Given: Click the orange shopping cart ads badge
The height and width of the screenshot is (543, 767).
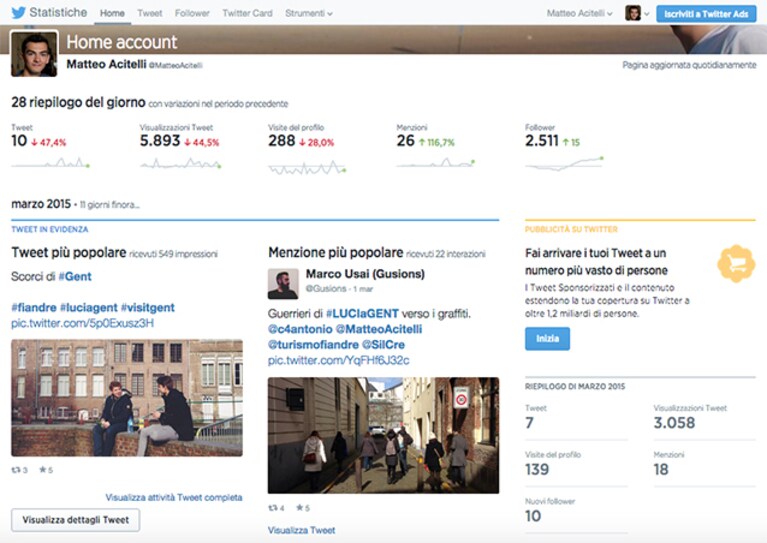Looking at the screenshot, I should click(x=736, y=264).
